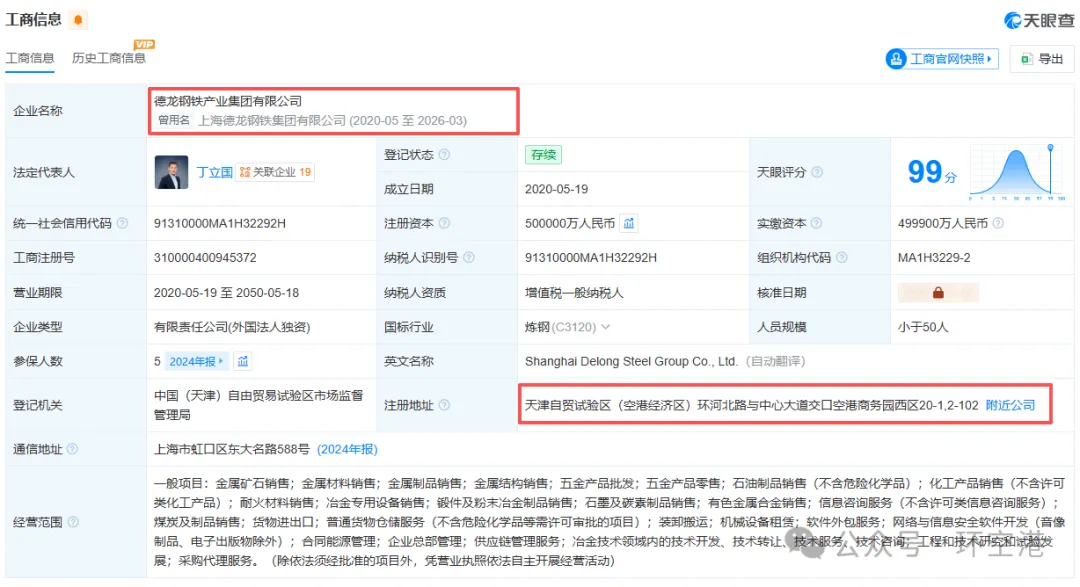The image size is (1080, 587).
Task: Click the 经营范围 description paragraph
Action: [x=609, y=522]
